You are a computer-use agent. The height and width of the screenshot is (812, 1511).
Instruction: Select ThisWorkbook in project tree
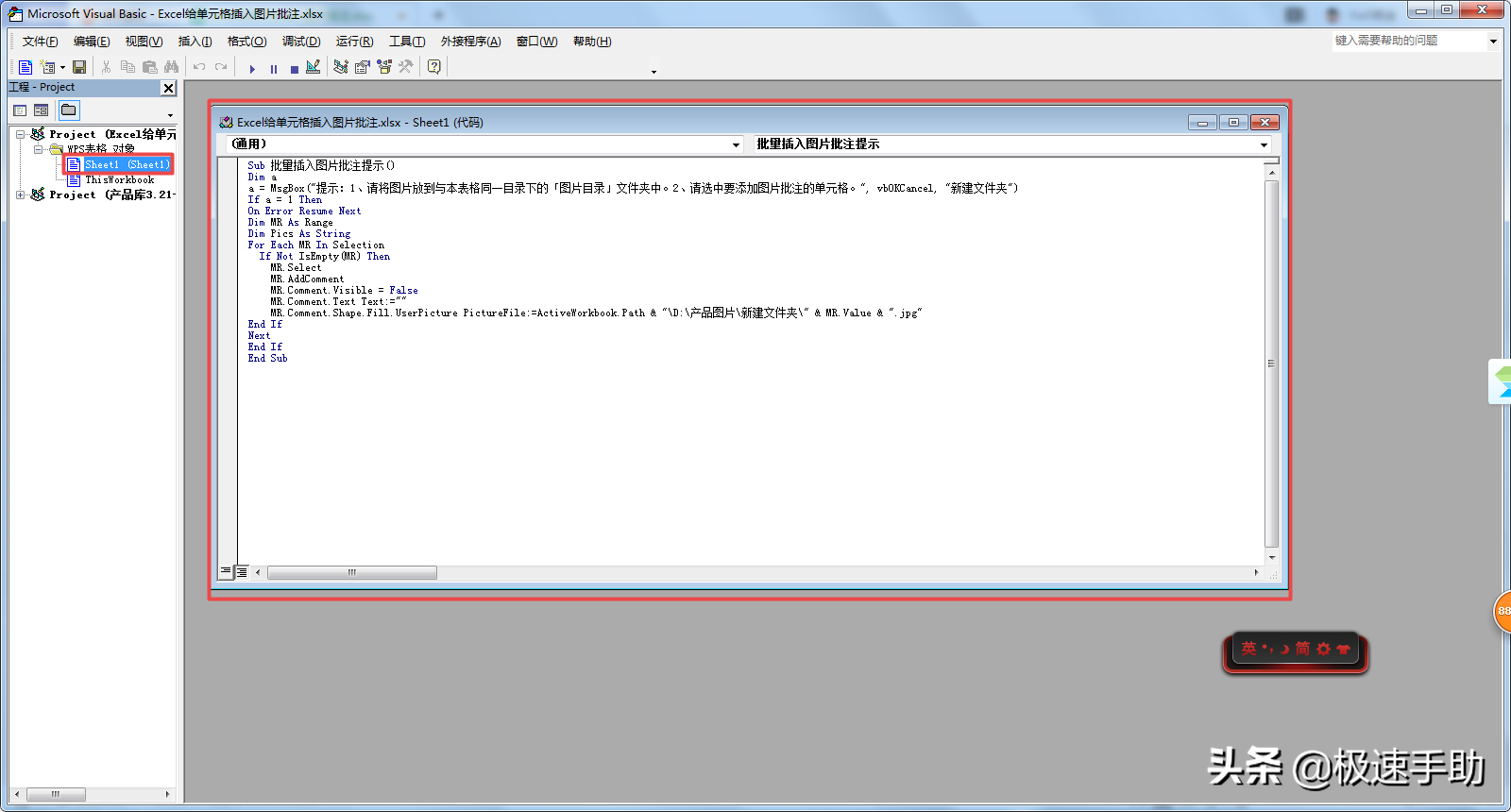click(120, 179)
